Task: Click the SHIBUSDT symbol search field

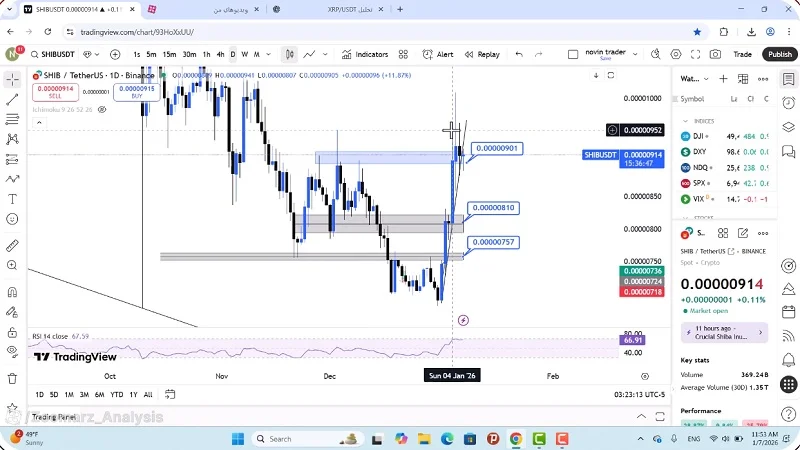Action: coord(54,54)
